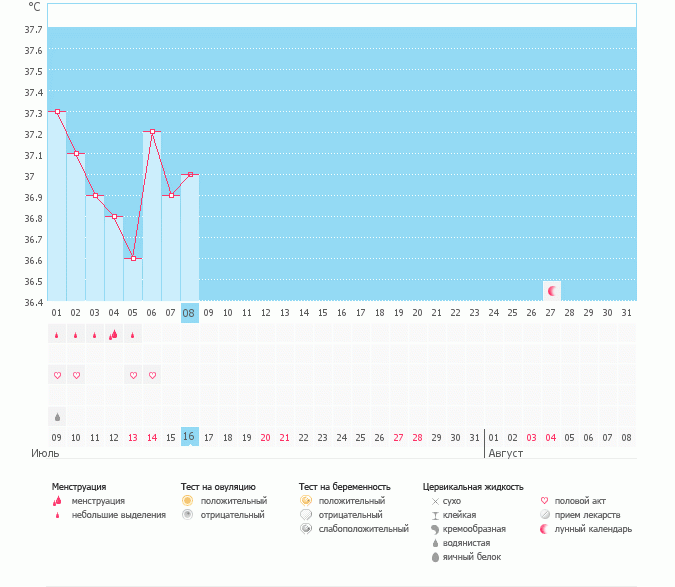Click the 37.3 temperature point on day 01

(x=57, y=111)
